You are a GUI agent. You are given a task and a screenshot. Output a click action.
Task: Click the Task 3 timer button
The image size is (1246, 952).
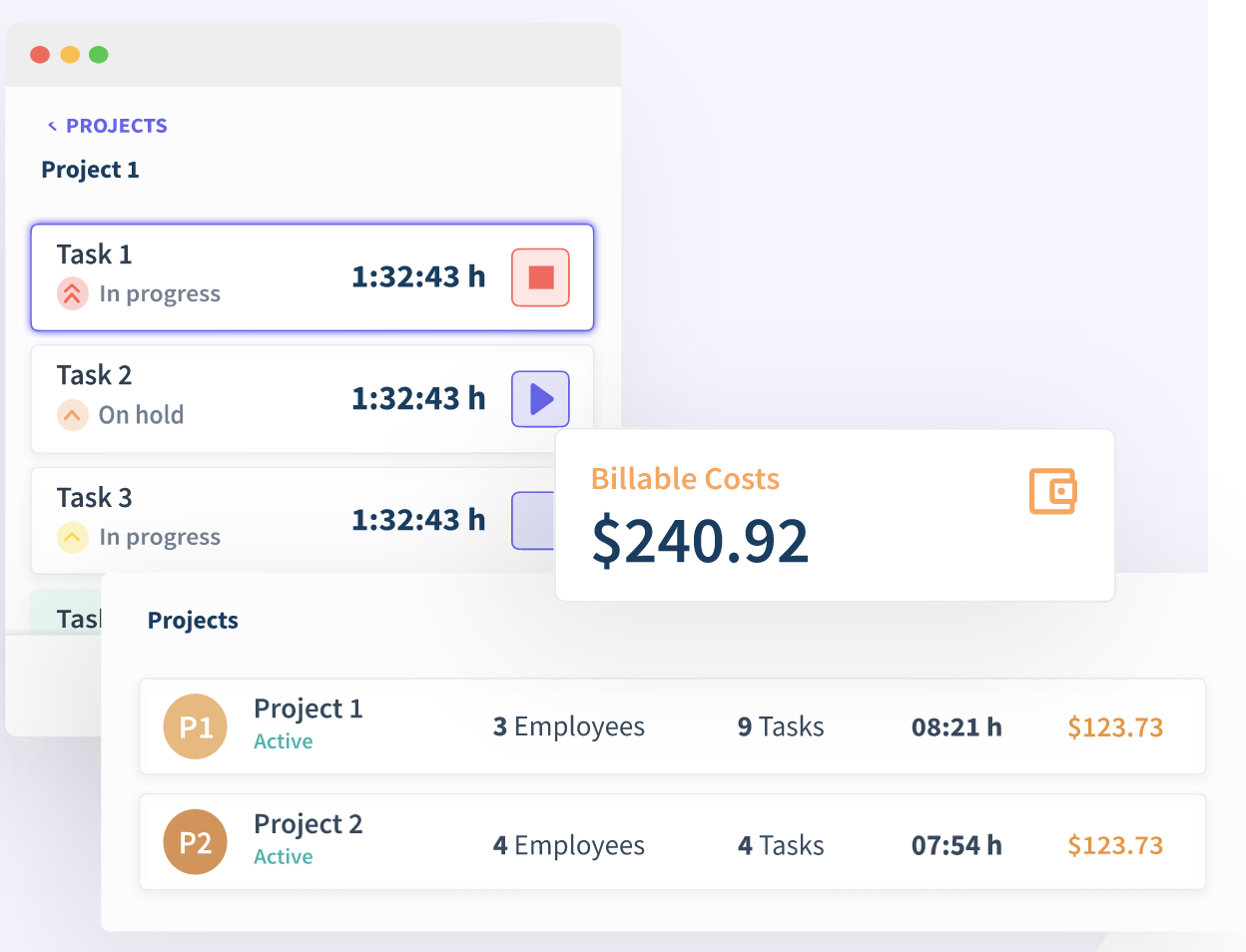tap(534, 521)
